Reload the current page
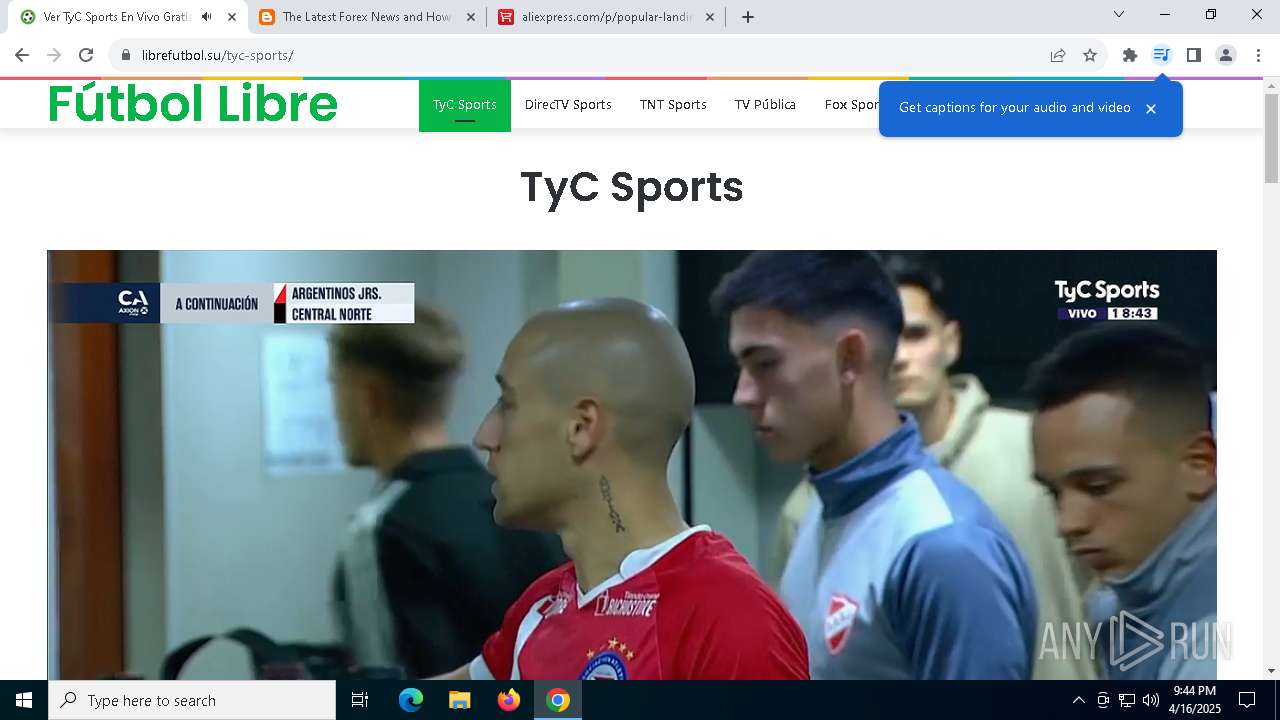 tap(86, 55)
